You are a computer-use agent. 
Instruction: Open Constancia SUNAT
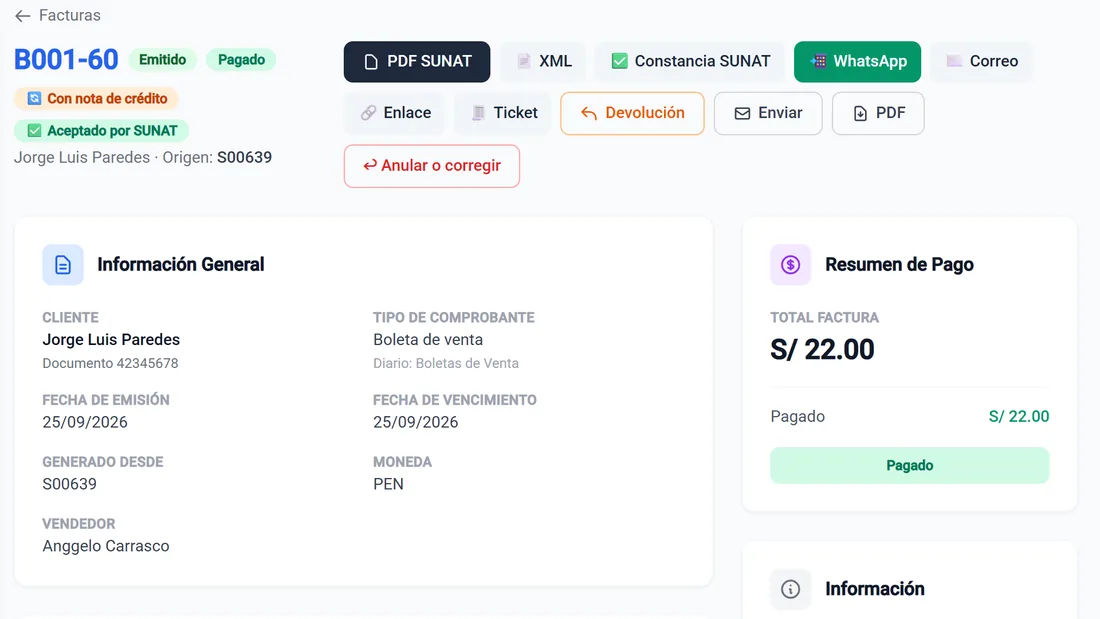pos(690,62)
